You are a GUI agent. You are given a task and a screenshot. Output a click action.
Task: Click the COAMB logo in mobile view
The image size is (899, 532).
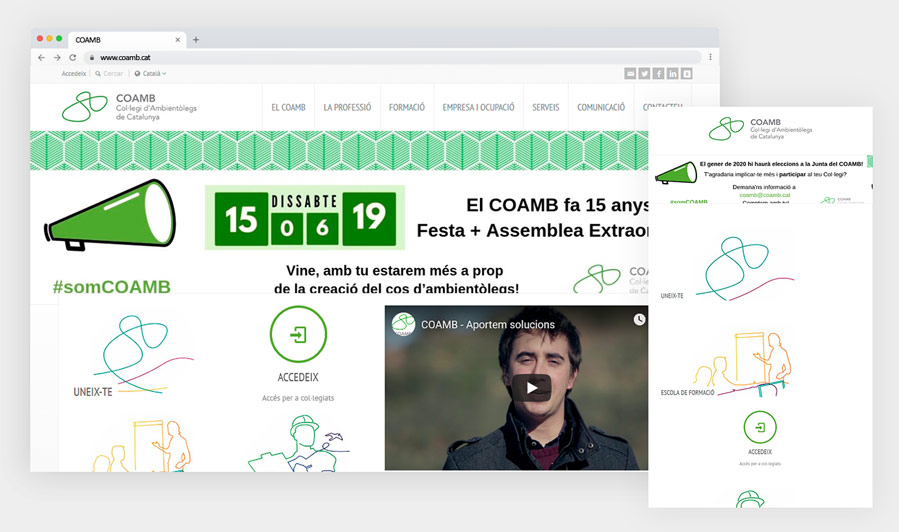coord(761,129)
